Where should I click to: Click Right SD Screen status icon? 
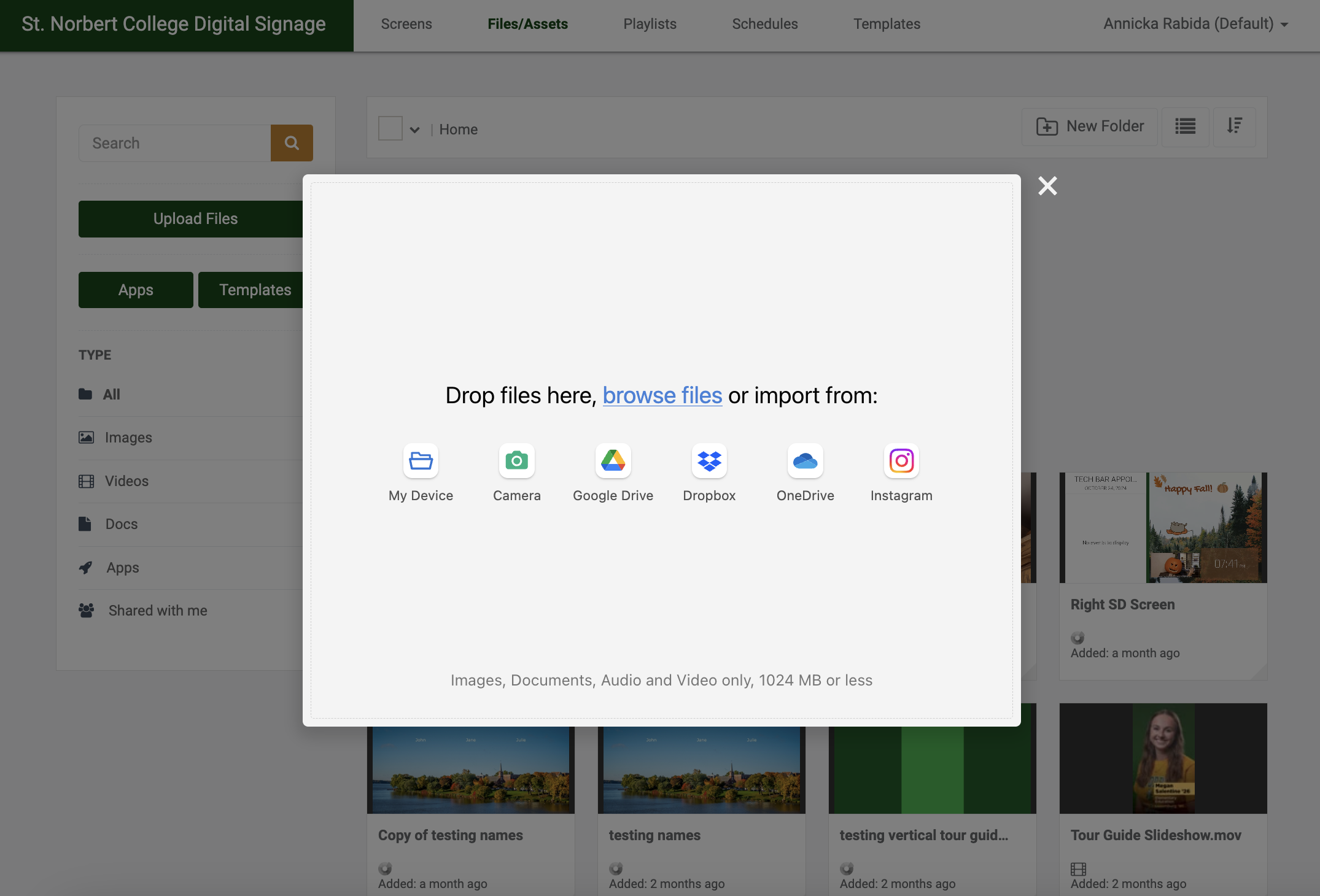pyautogui.click(x=1077, y=638)
